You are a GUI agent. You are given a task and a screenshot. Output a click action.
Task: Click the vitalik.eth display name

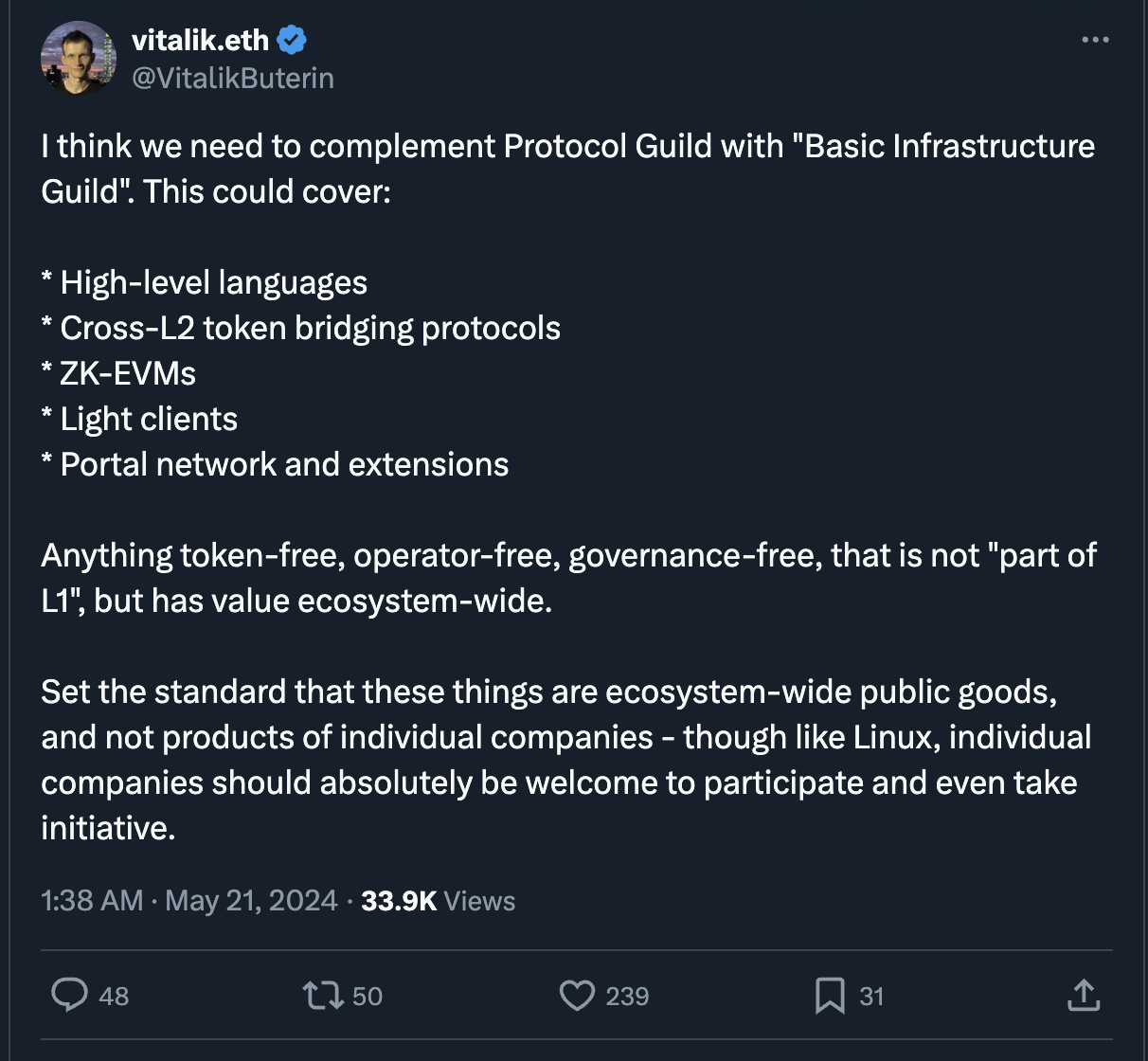[202, 39]
